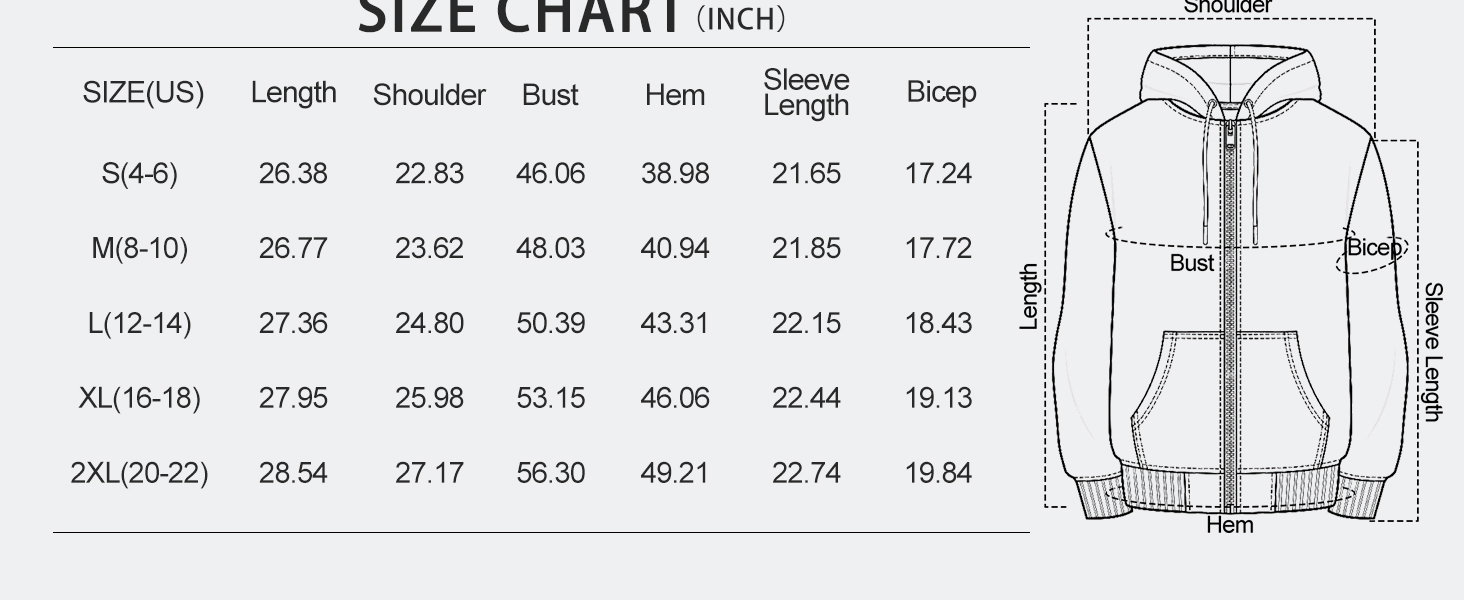The image size is (1464, 600).
Task: Click the Bicep label on the hoodie diagram
Action: [1372, 248]
